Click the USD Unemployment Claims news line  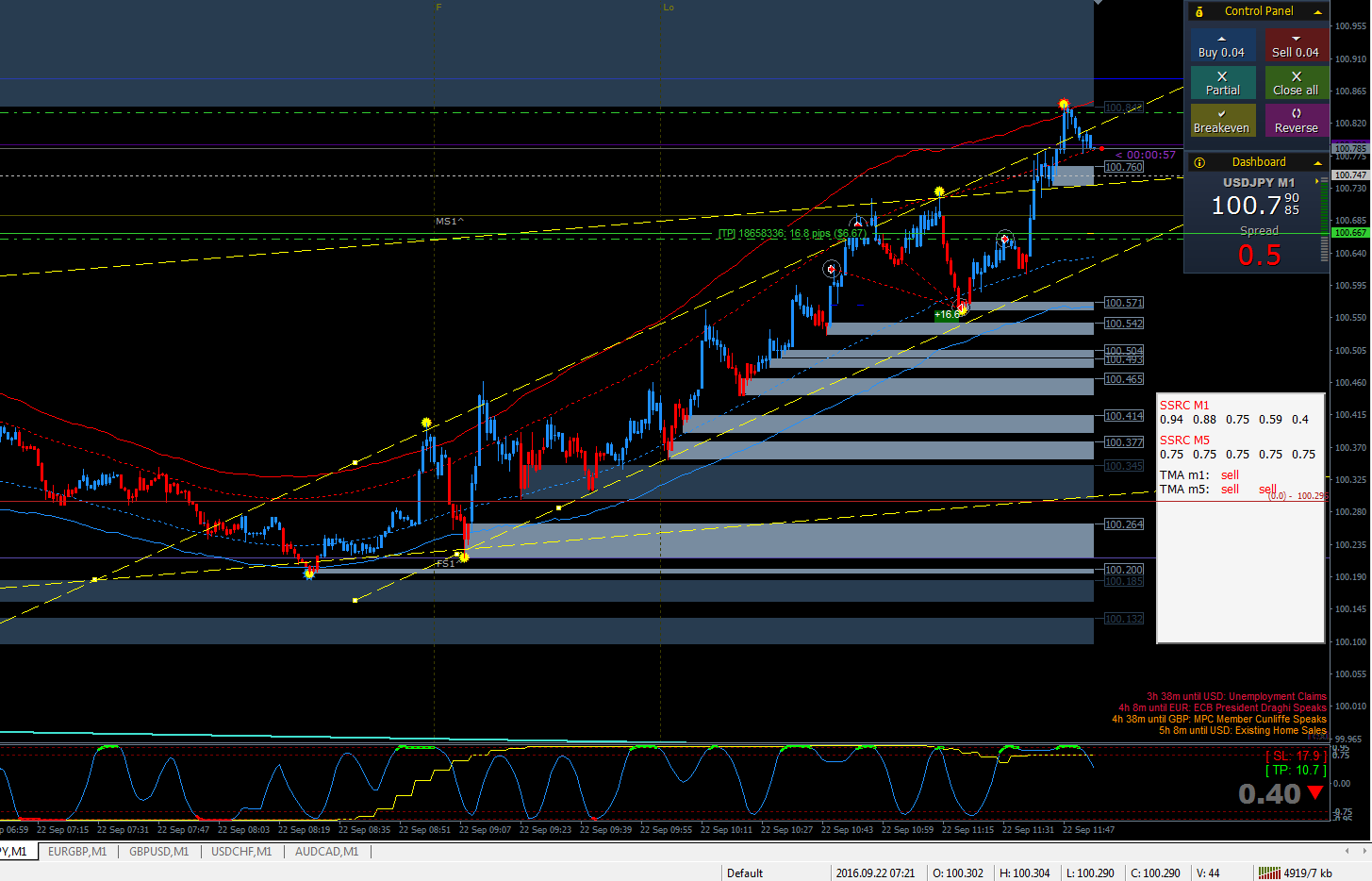click(1236, 696)
